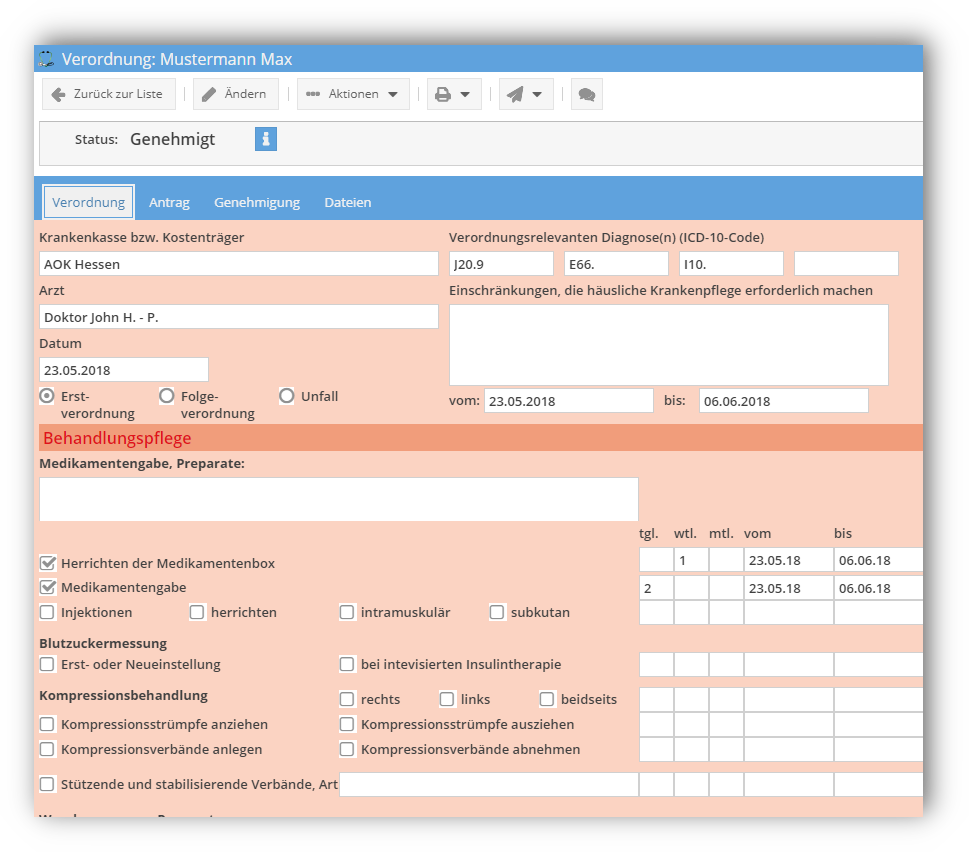The image size is (969, 852).
Task: Open the send paper plane dropdown
Action: point(526,94)
